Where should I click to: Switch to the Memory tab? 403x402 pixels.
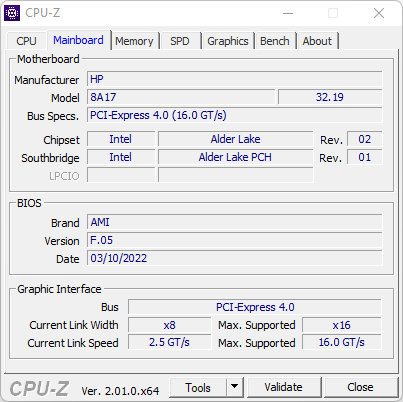pyautogui.click(x=134, y=41)
